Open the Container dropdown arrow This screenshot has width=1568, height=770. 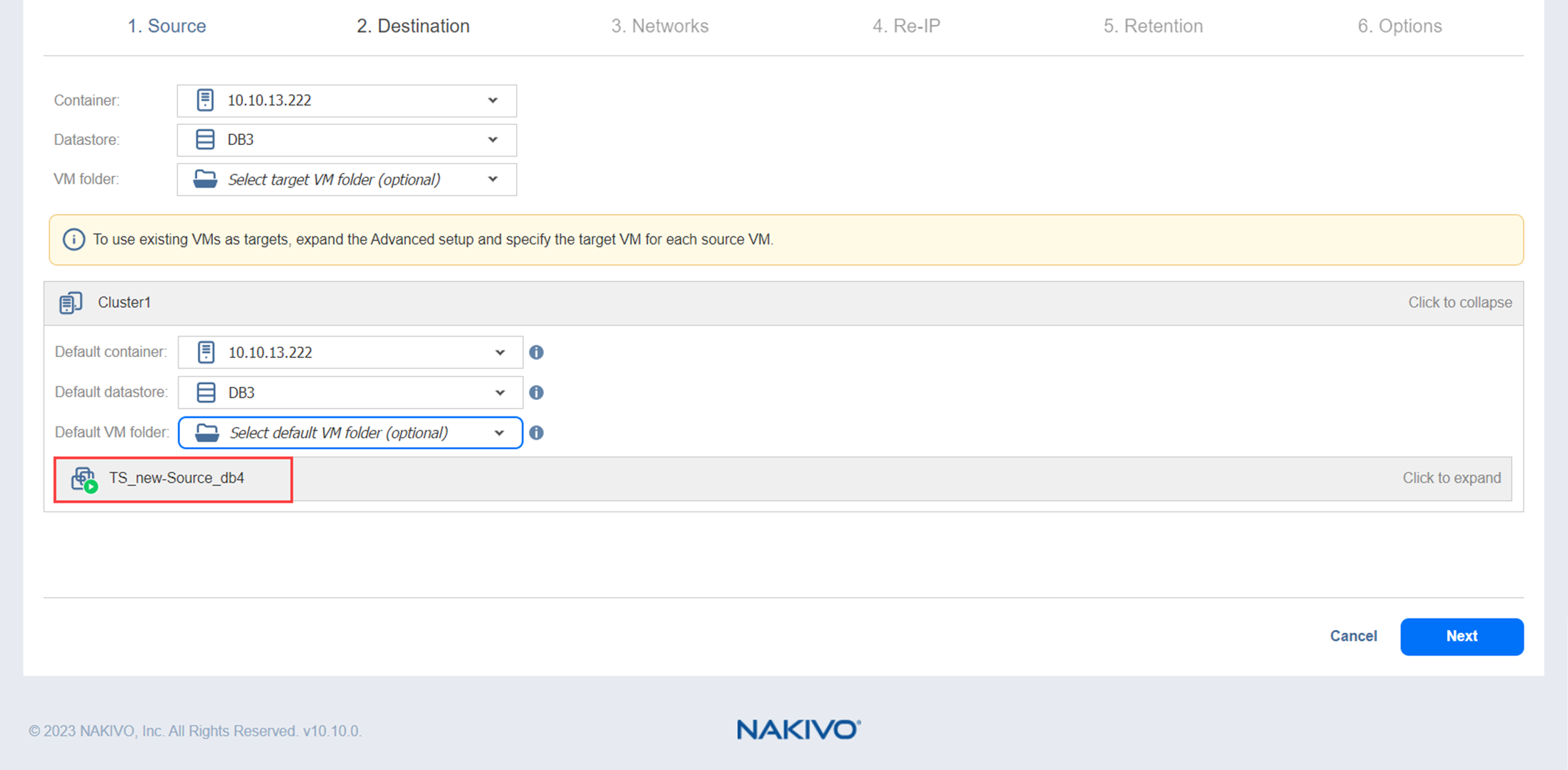[492, 100]
